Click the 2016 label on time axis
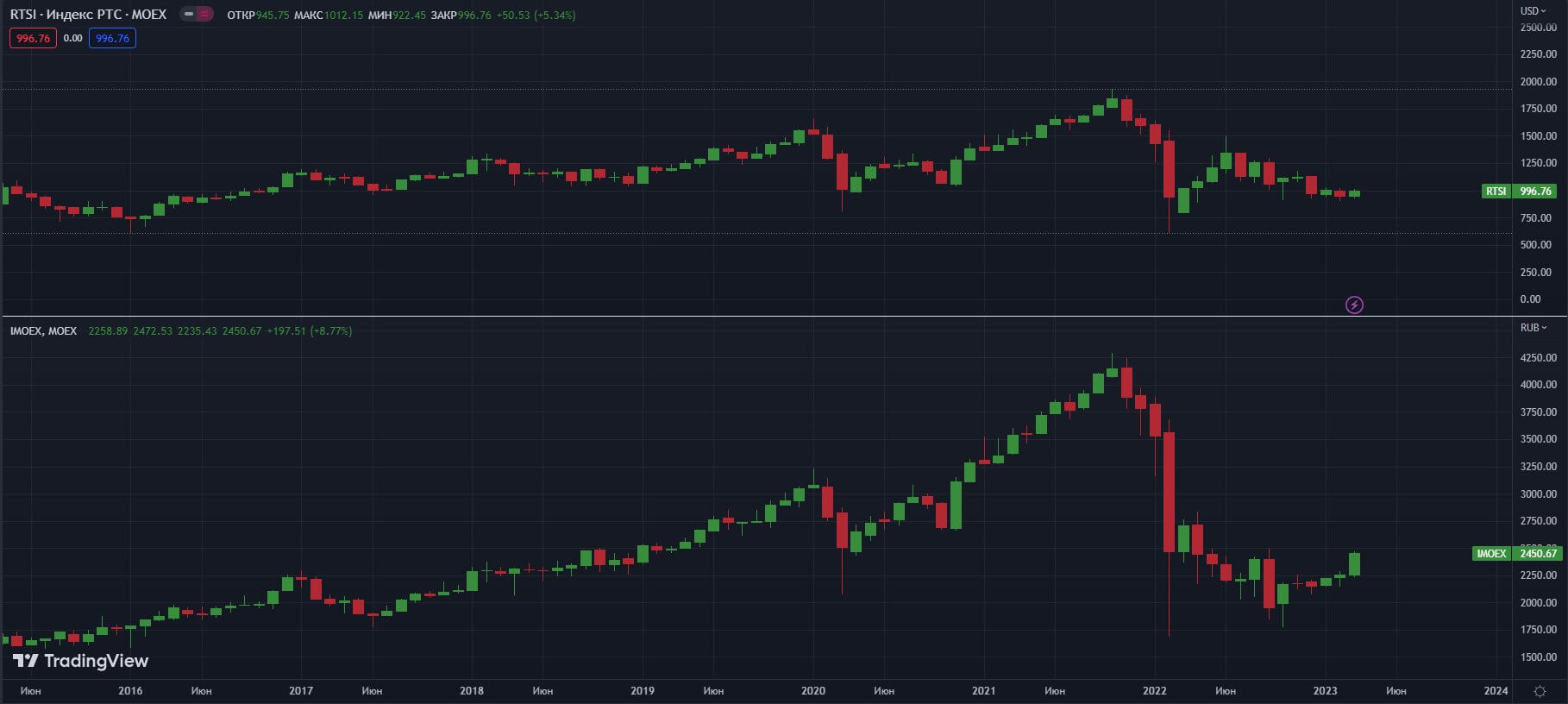 click(130, 691)
